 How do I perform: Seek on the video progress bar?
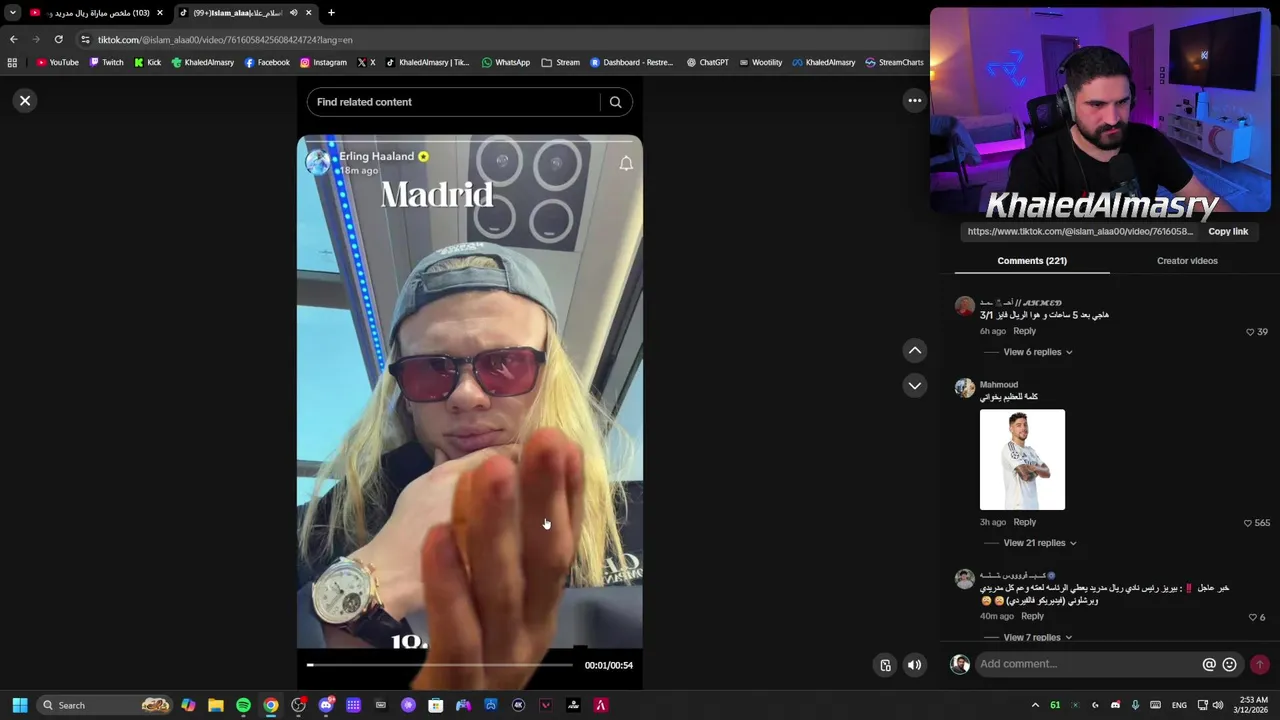pos(440,665)
